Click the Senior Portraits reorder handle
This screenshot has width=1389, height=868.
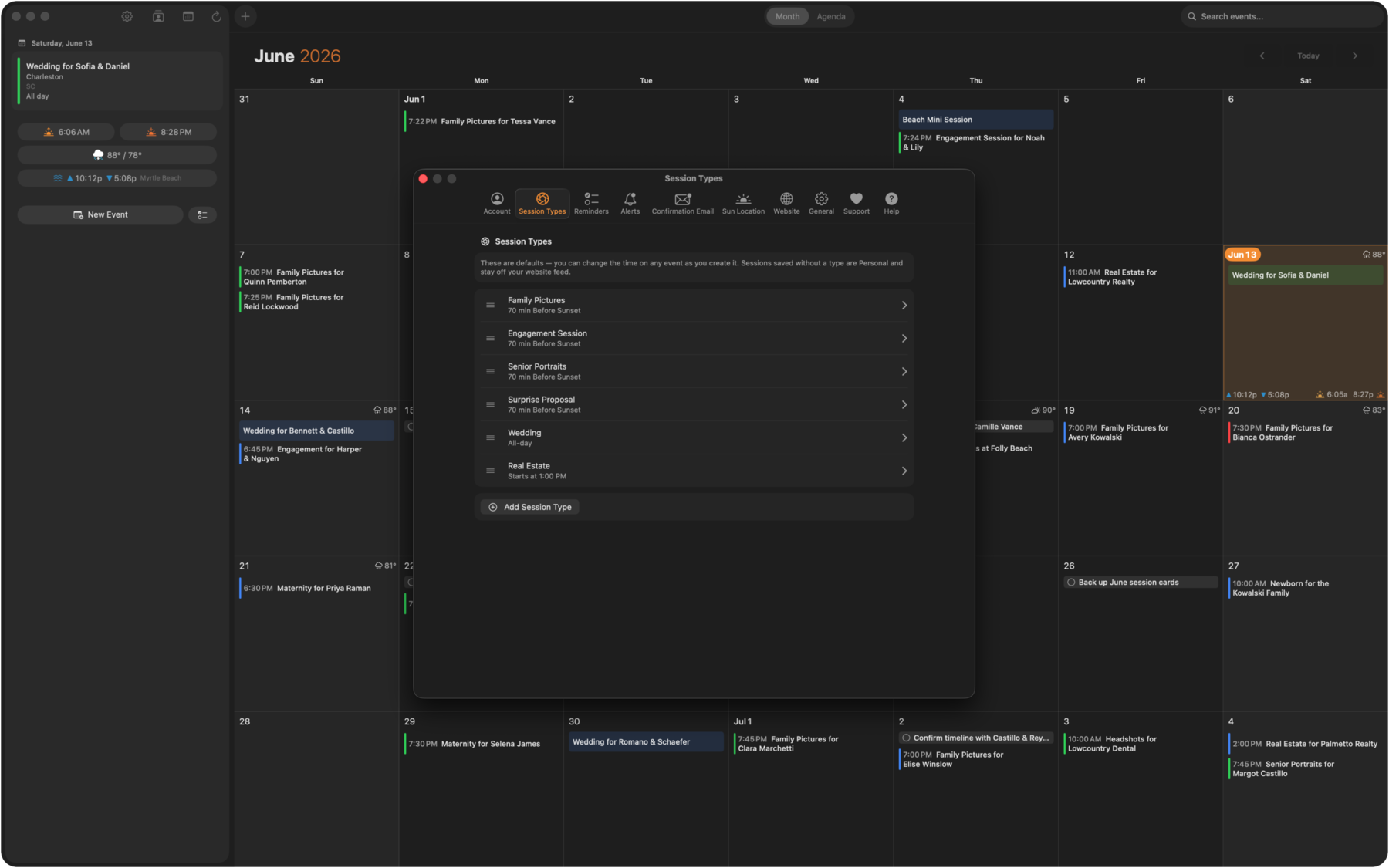point(490,372)
